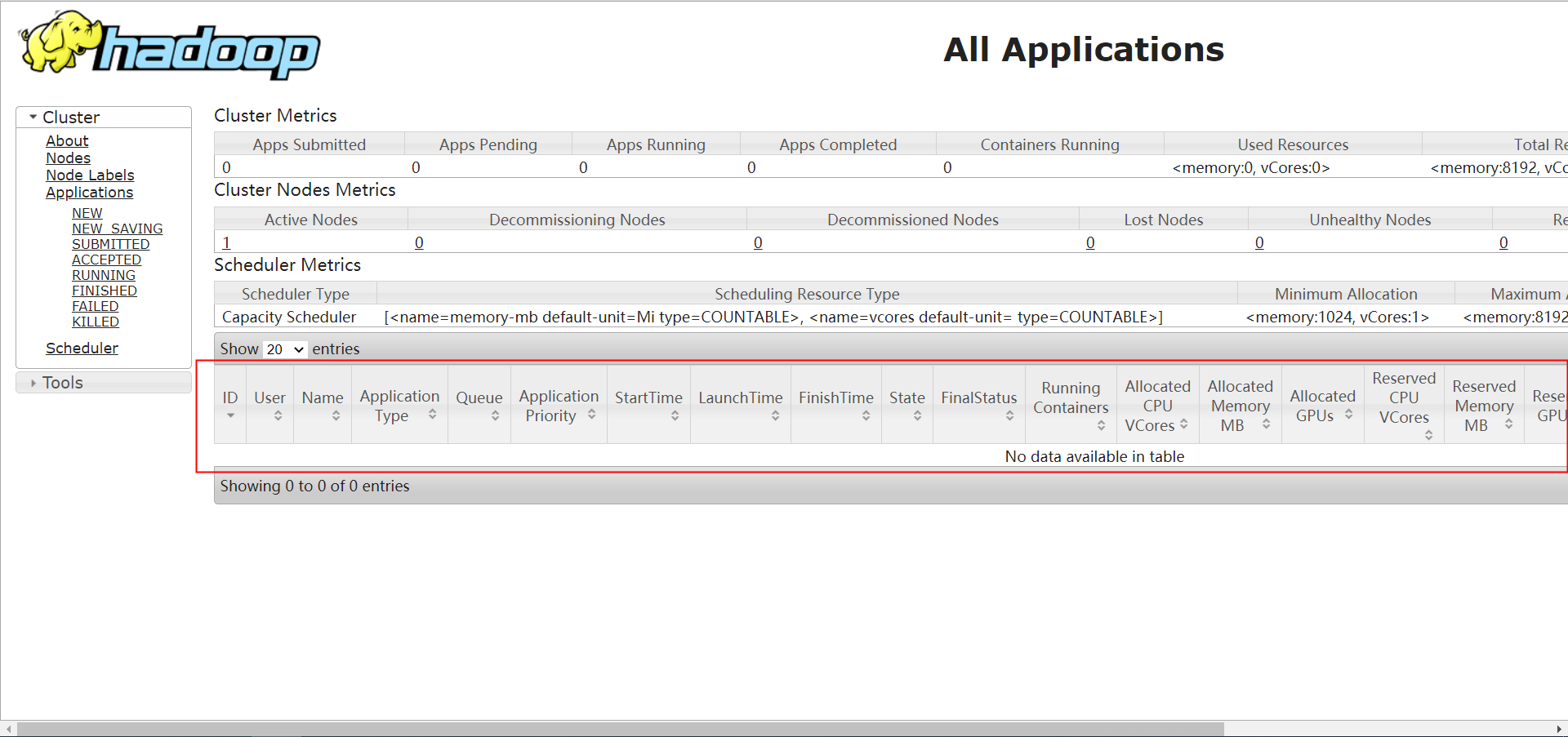
Task: Show ACCEPTED applications
Action: [x=106, y=260]
